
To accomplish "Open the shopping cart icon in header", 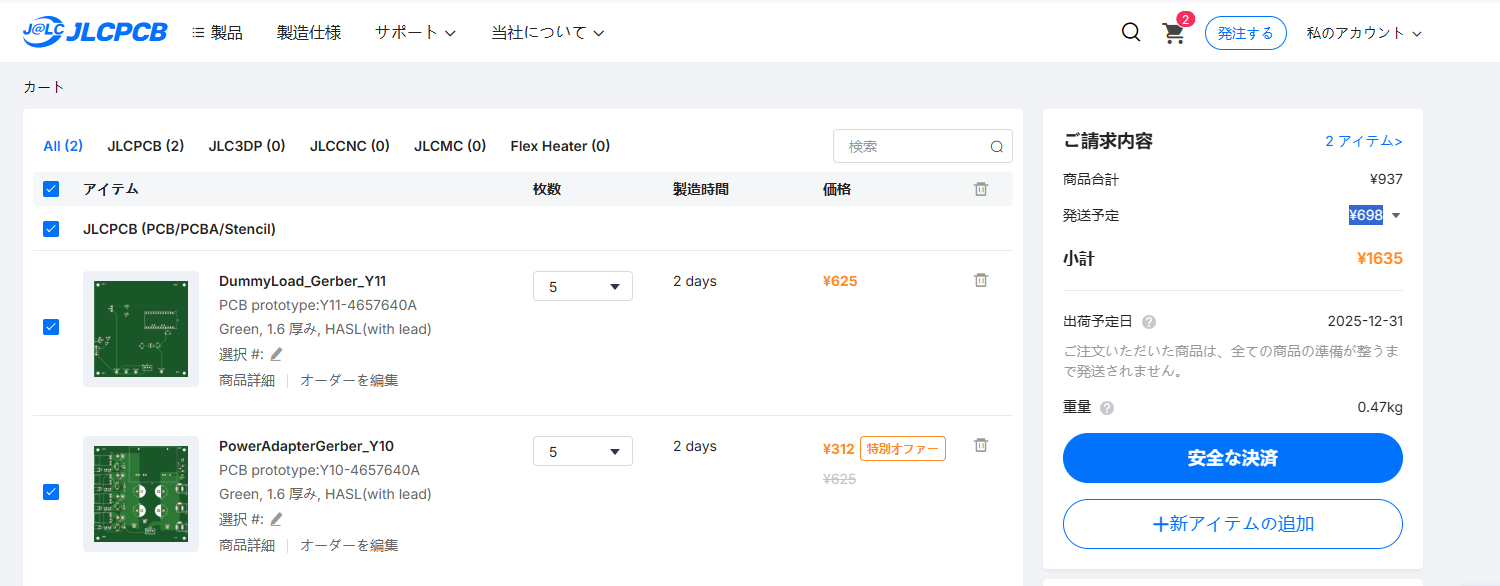I will pos(1173,33).
